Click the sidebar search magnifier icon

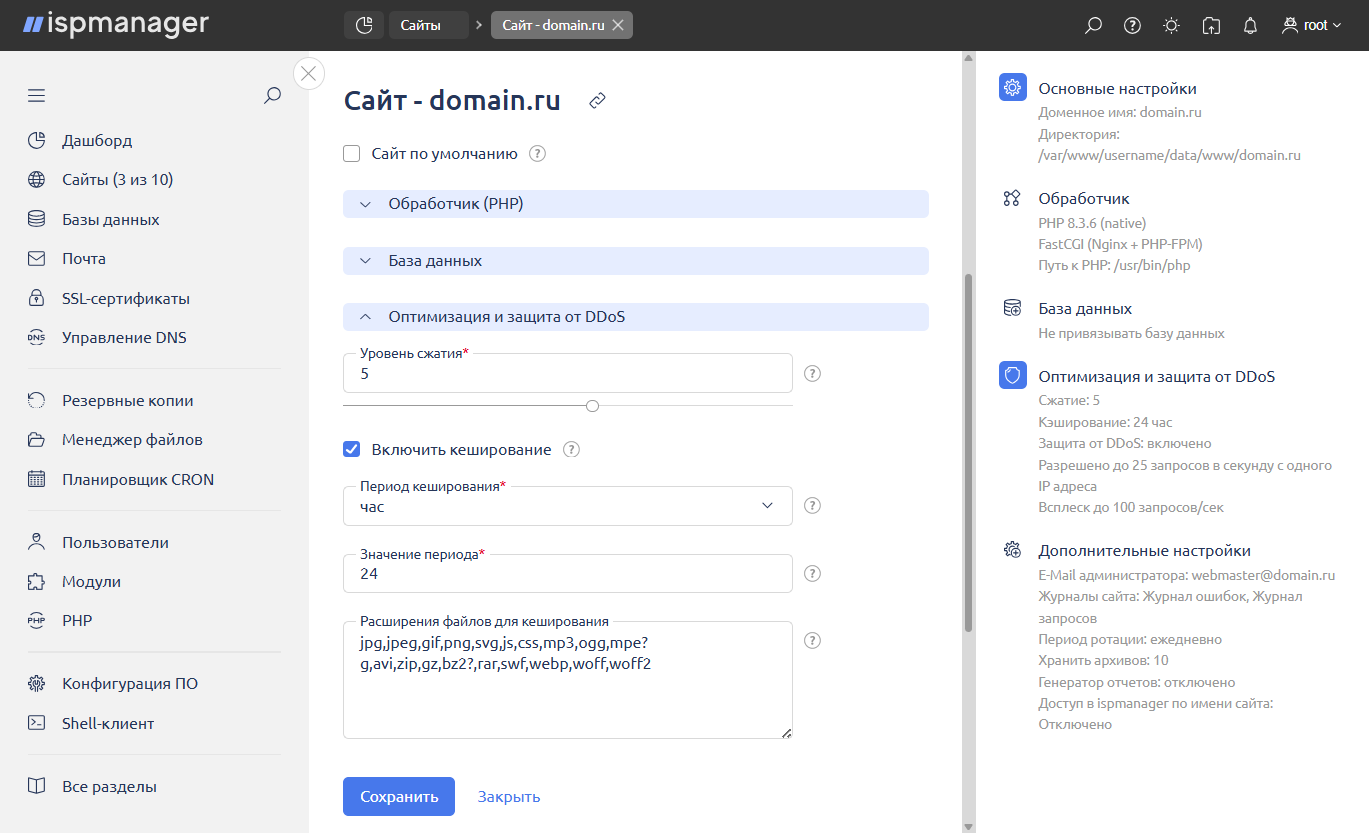click(x=272, y=96)
